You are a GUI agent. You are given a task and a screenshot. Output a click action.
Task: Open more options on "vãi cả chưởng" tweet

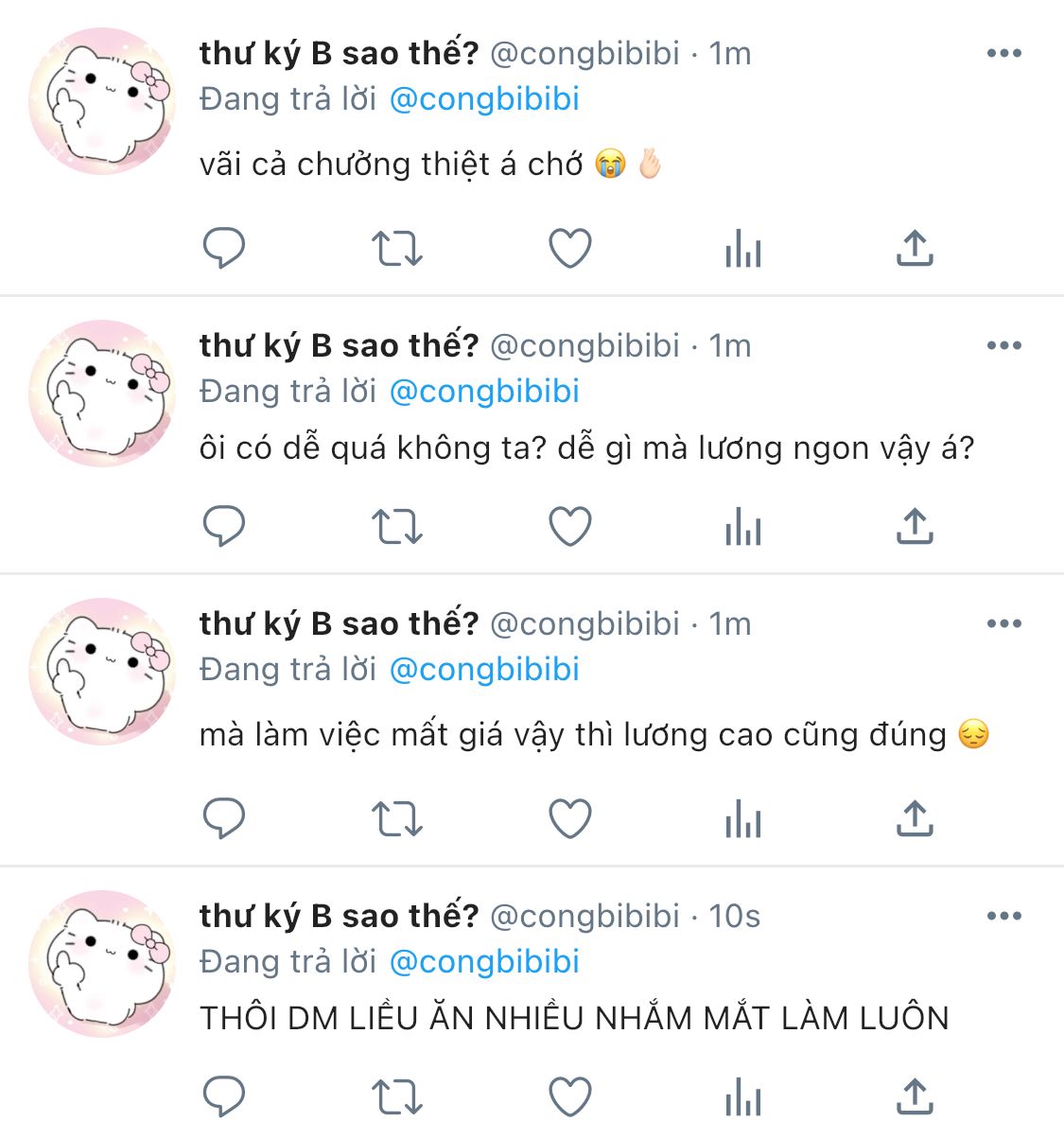coord(1003,53)
